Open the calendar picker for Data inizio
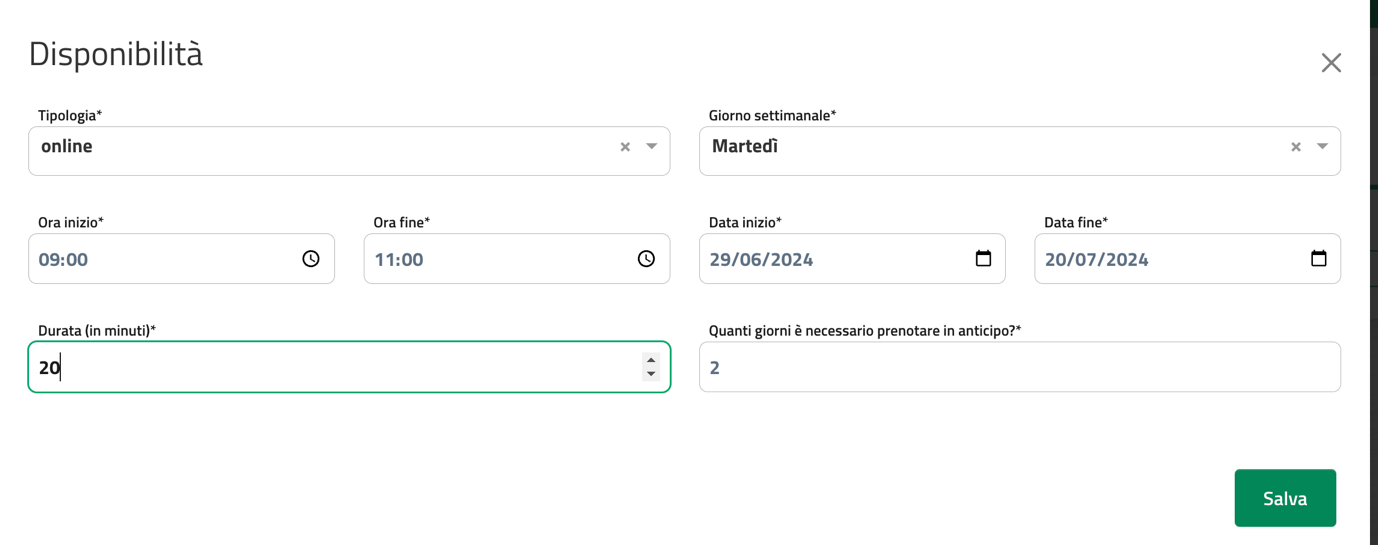This screenshot has width=1378, height=545. (x=983, y=259)
